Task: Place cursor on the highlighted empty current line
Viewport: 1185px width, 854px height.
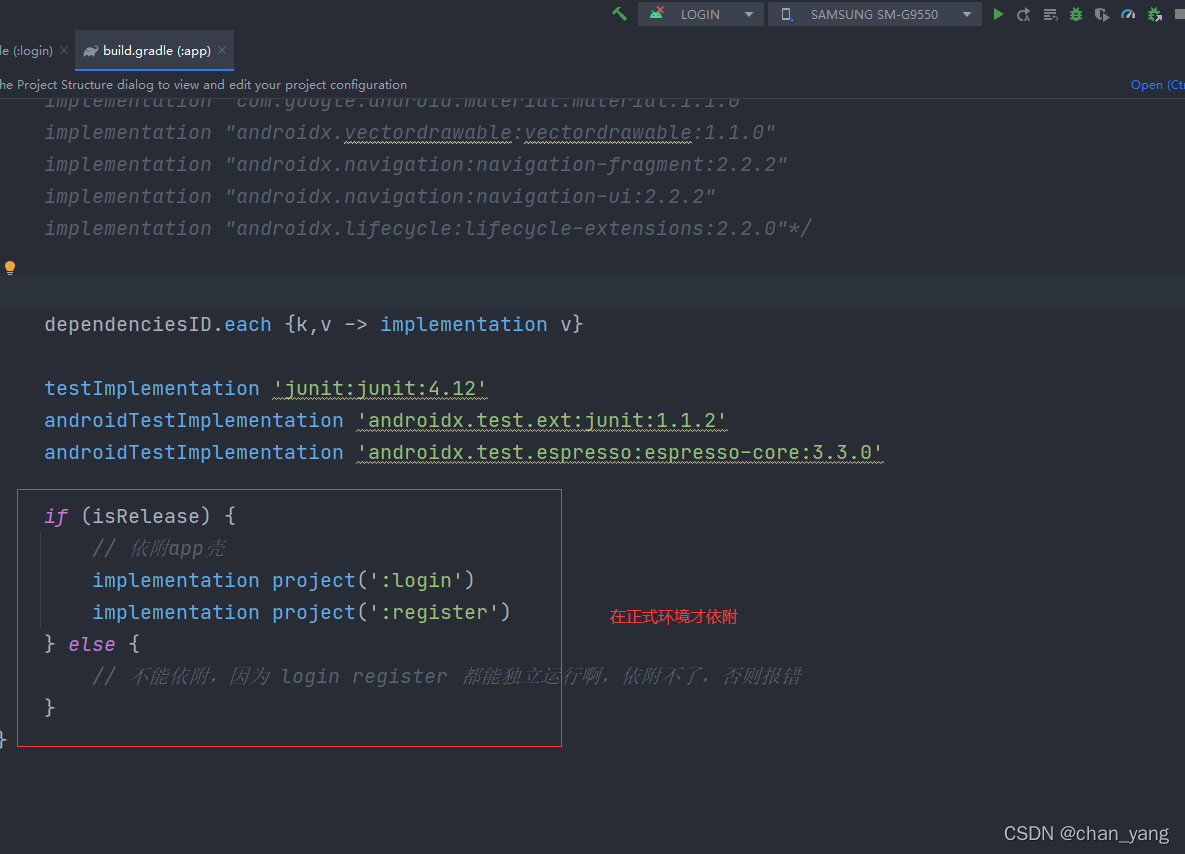Action: 592,292
